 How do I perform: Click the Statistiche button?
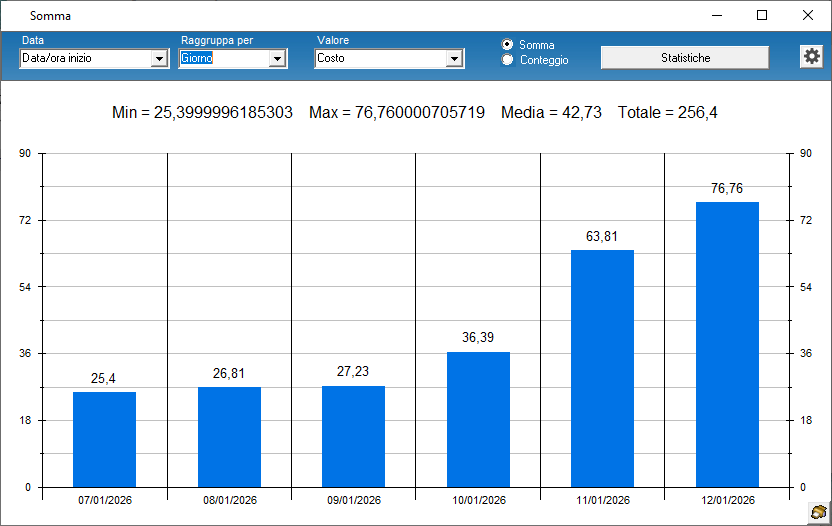click(x=685, y=58)
